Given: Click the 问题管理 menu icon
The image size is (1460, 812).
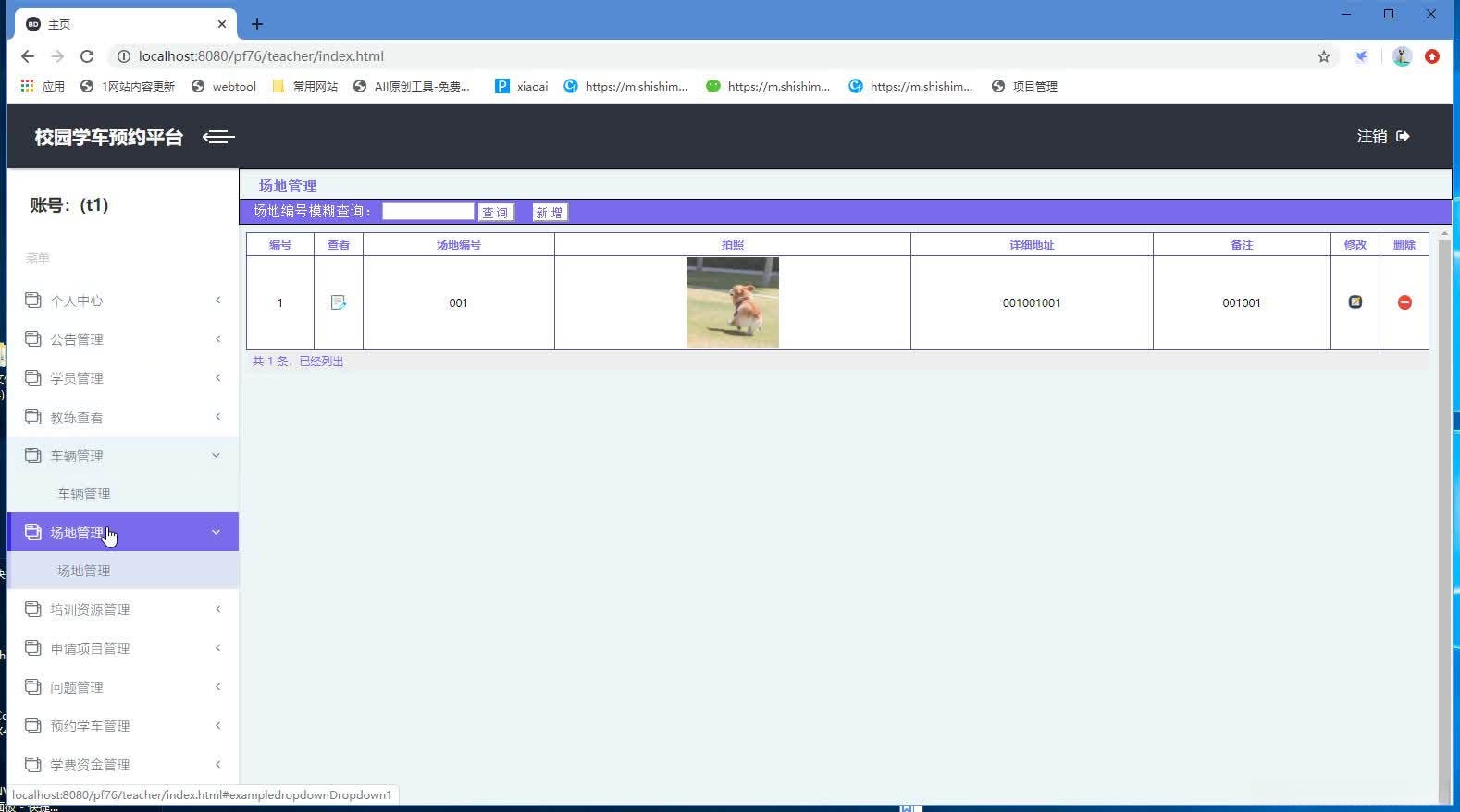Looking at the screenshot, I should 33,686.
